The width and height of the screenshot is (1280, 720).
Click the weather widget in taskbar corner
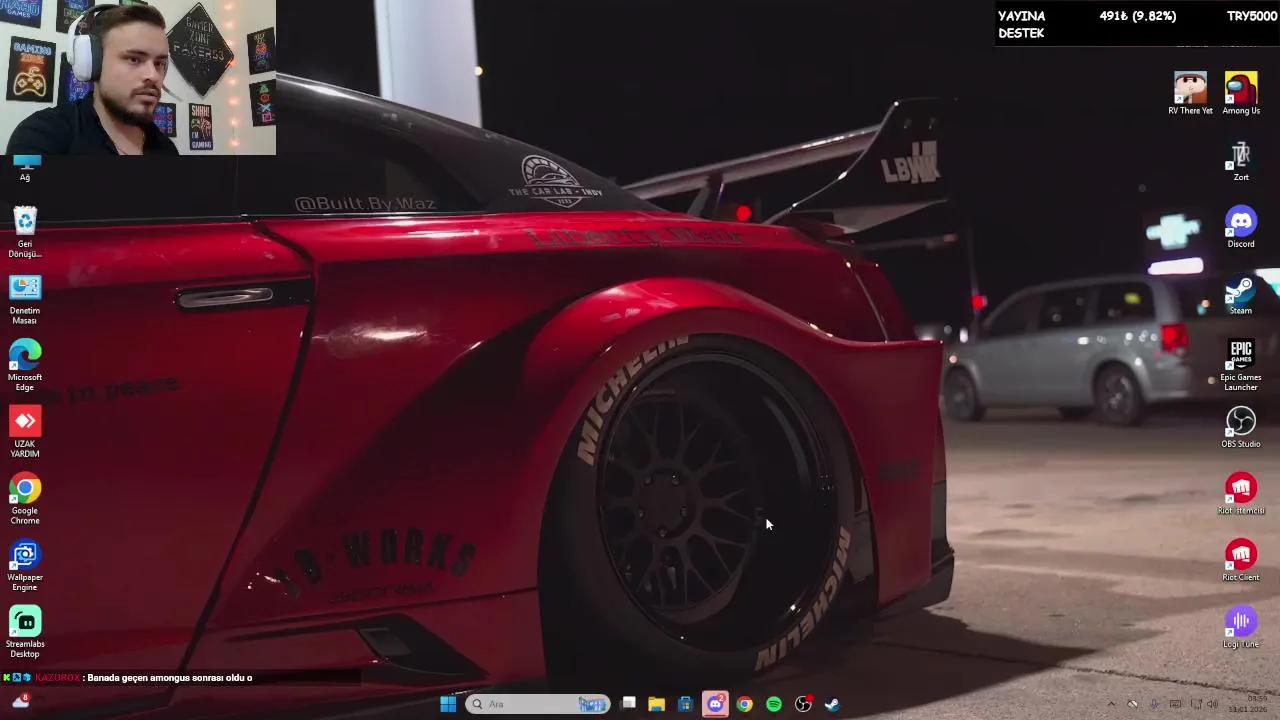[x=19, y=702]
